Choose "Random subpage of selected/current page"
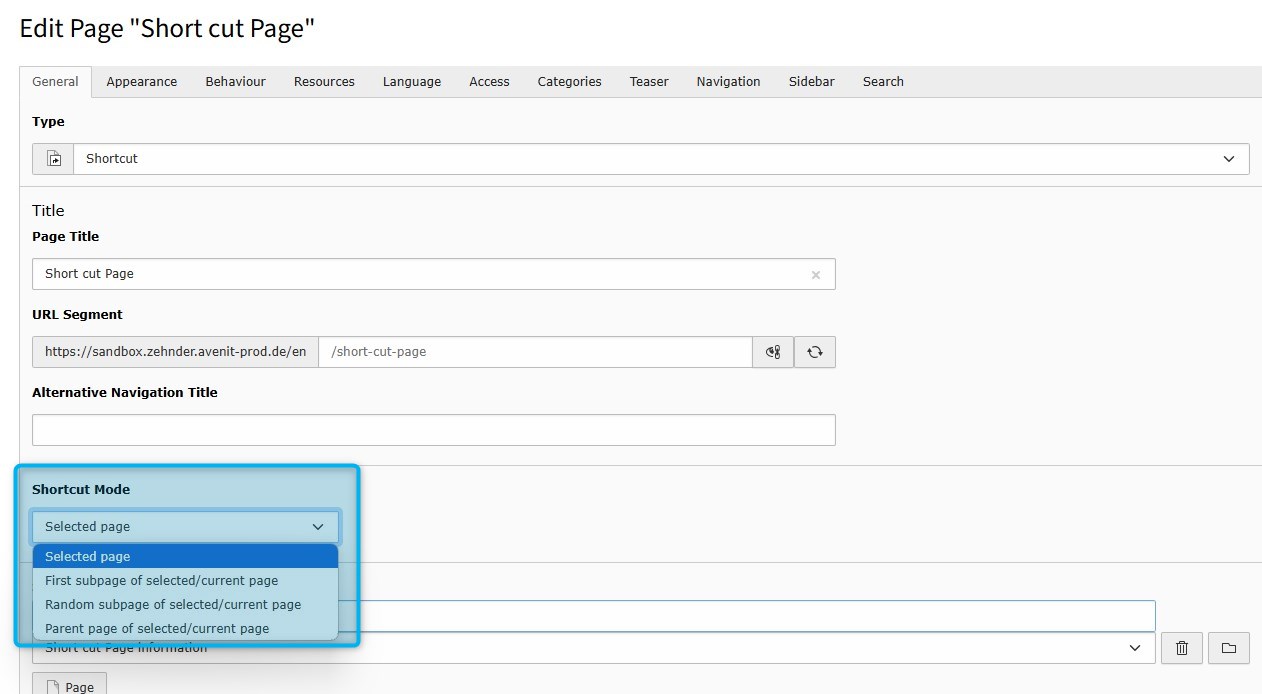The height and width of the screenshot is (694, 1262). pos(173,605)
